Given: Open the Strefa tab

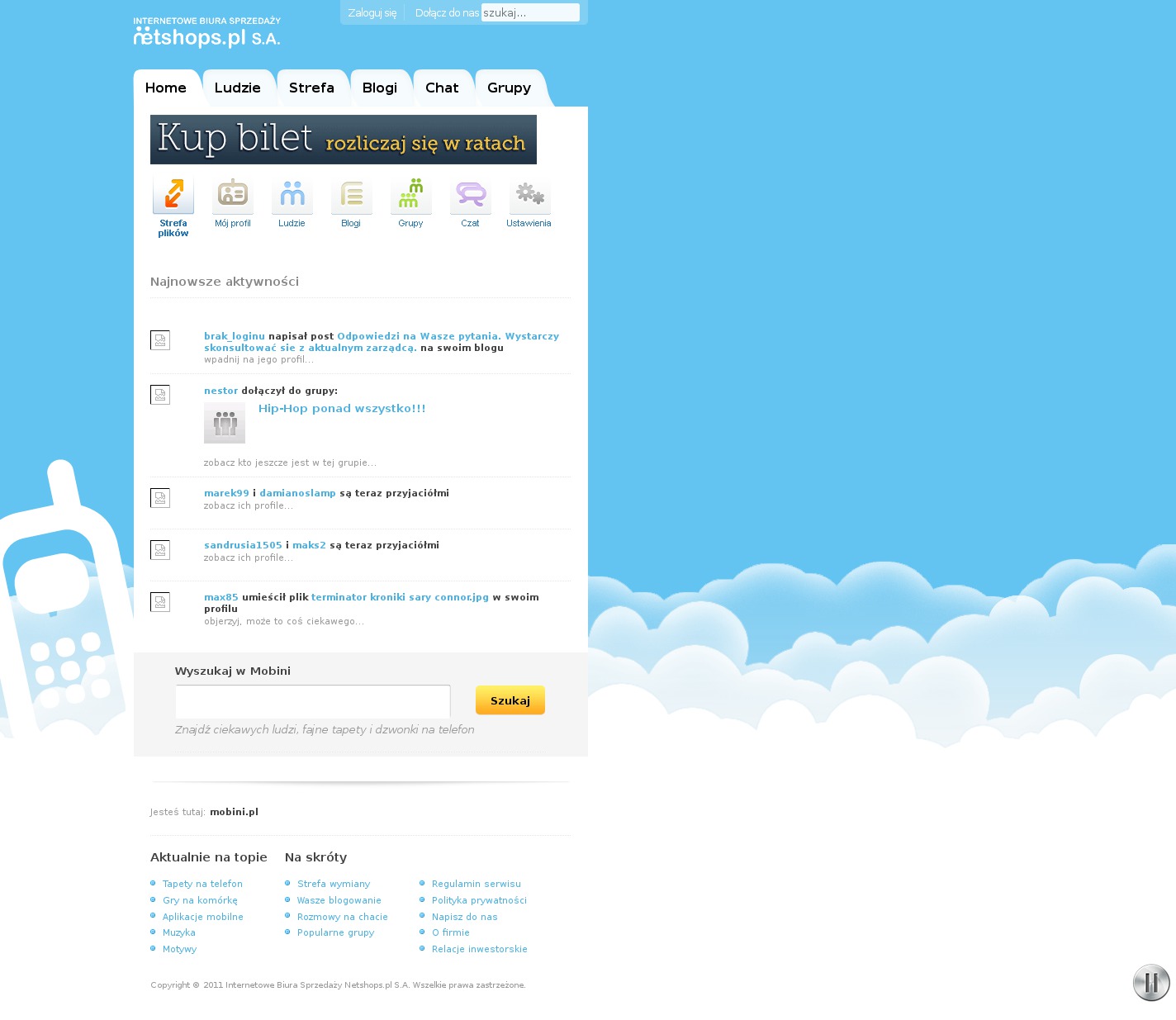Looking at the screenshot, I should pyautogui.click(x=311, y=88).
